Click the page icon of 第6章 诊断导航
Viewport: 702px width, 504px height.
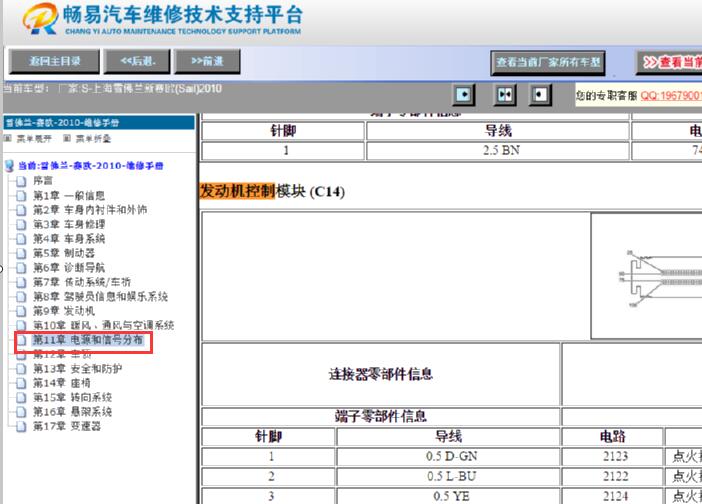pos(21,268)
